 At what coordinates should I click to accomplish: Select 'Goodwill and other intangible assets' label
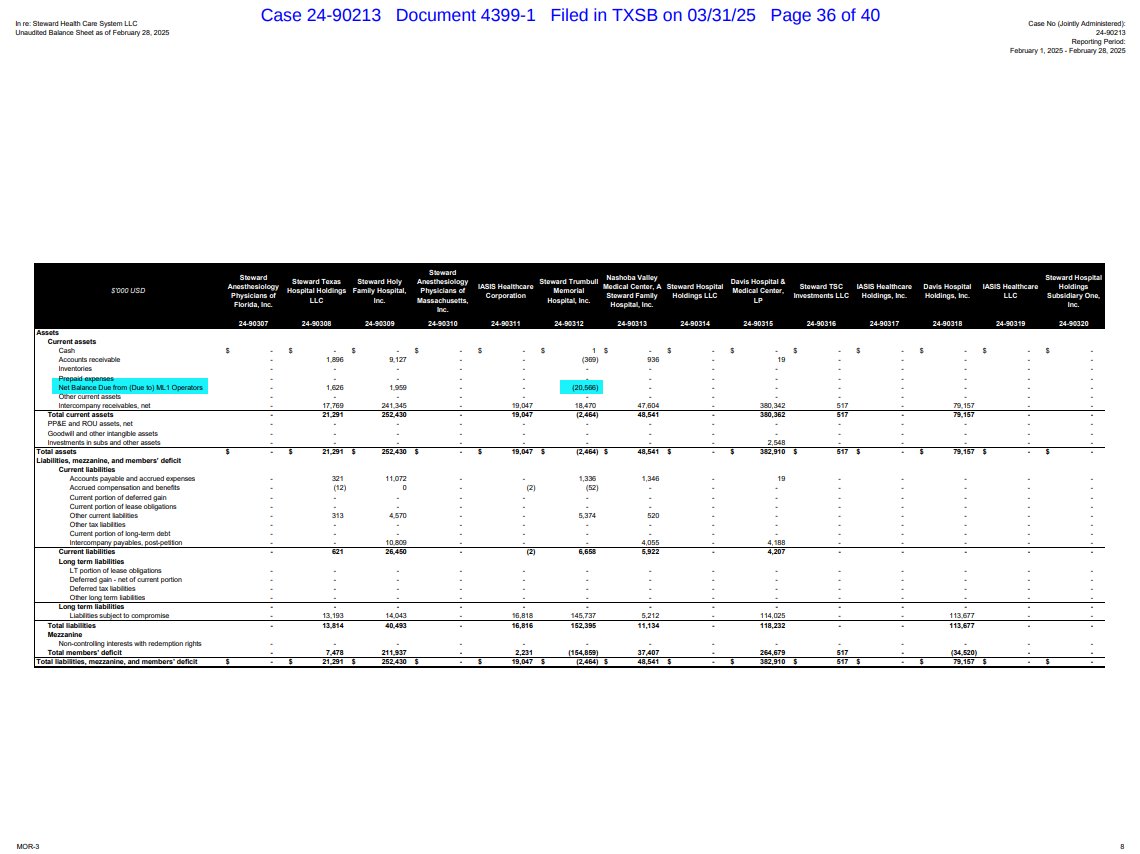point(103,433)
